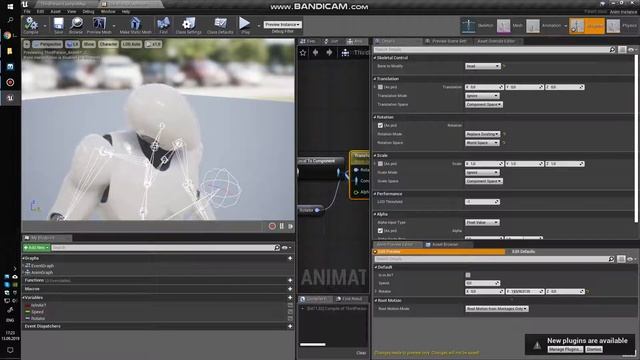Open the Windows Start menu
Viewport: 640px width, 360px height.
coord(10,6)
